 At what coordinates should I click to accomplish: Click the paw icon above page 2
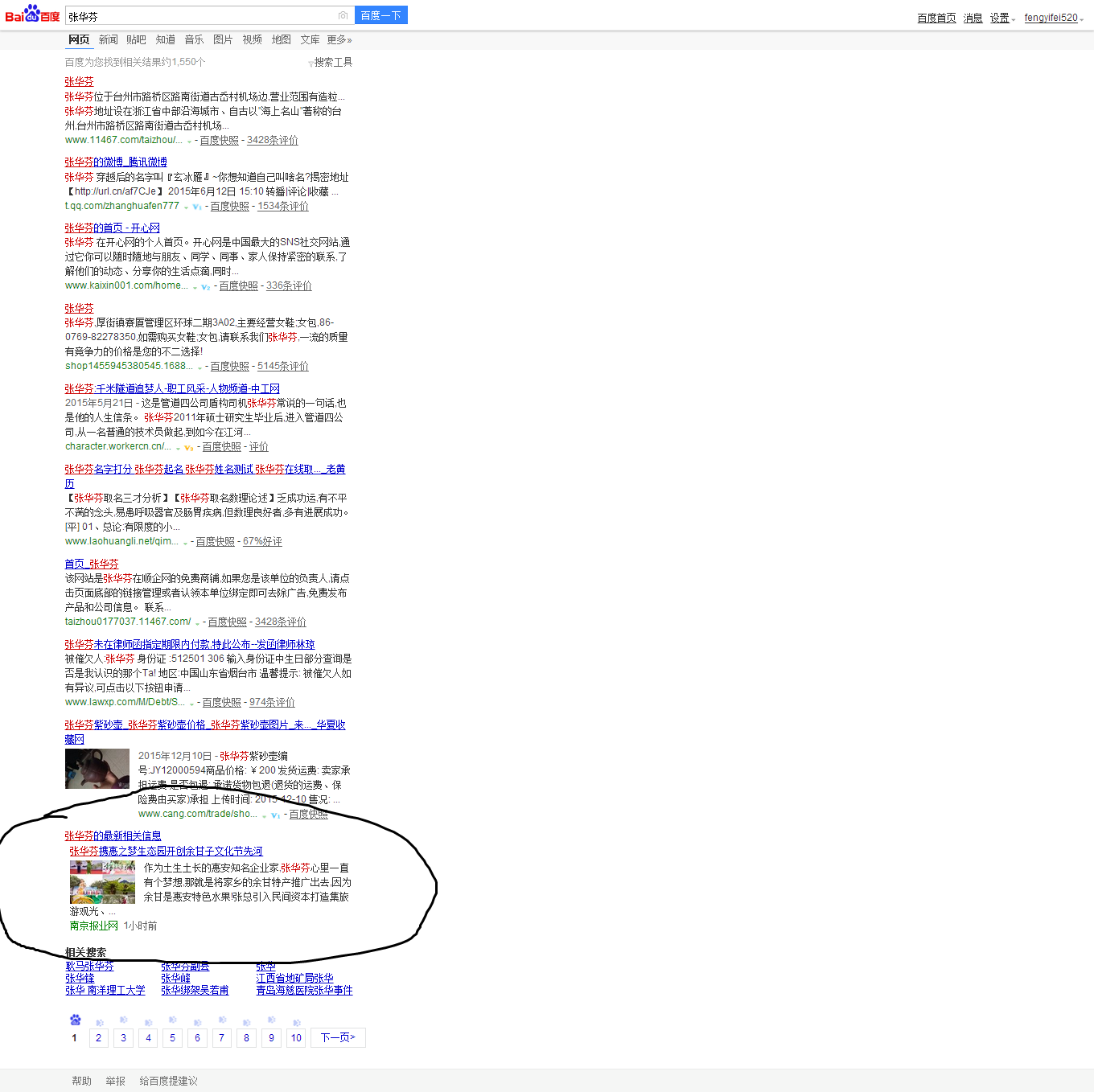click(99, 1023)
